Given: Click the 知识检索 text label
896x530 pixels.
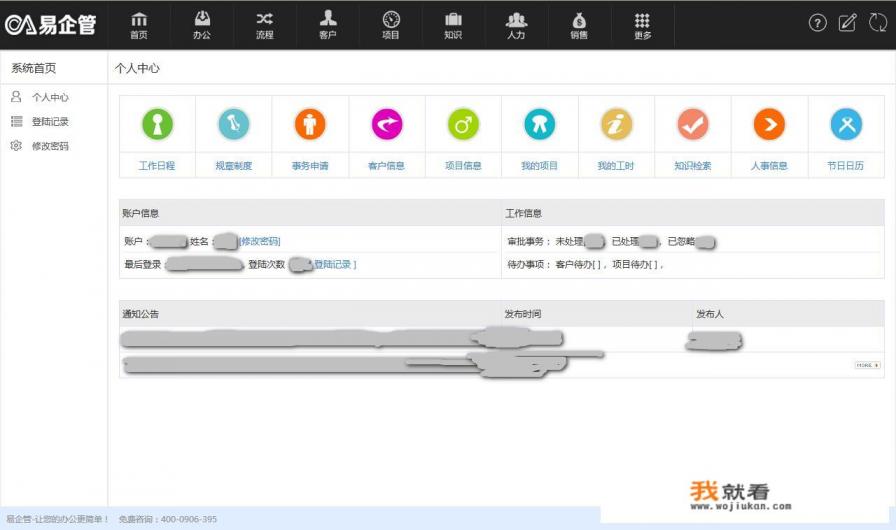Looking at the screenshot, I should [693, 166].
